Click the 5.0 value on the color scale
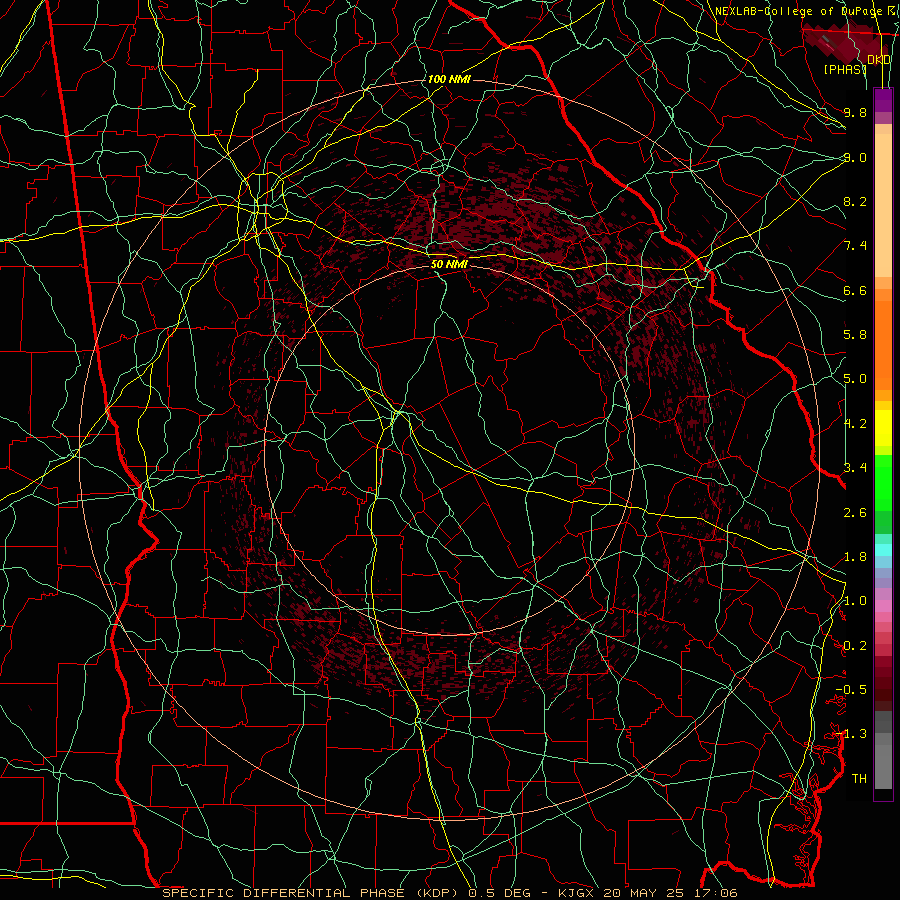Screen dimensions: 900x900 click(855, 379)
